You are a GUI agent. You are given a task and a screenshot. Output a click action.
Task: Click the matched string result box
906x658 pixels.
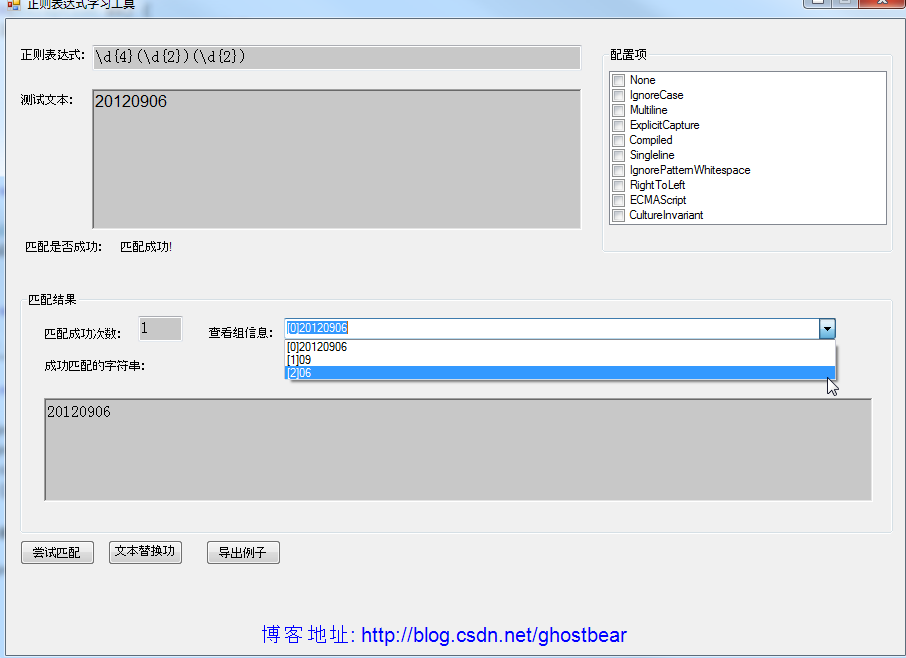tap(458, 449)
